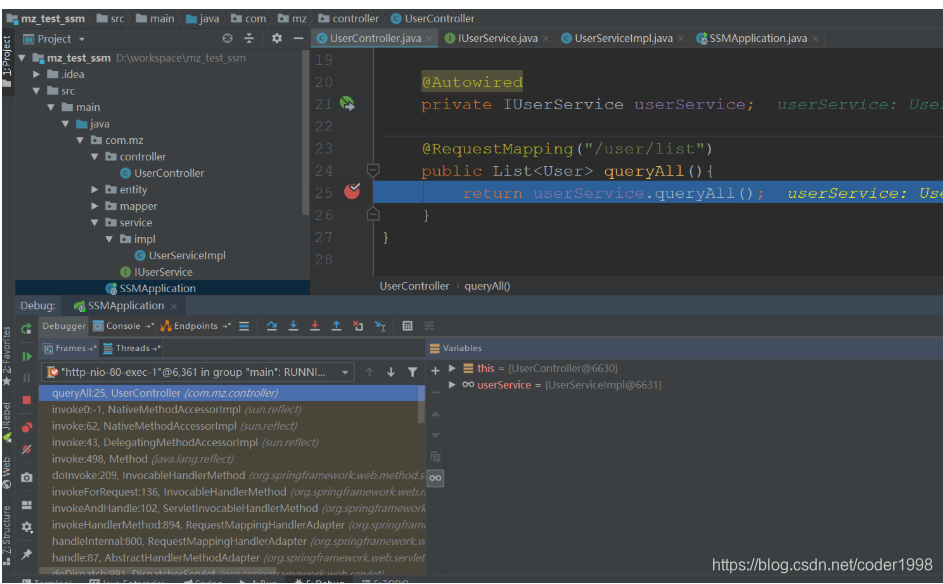Go to next frame down arrow
The width and height of the screenshot is (943, 584).
pos(391,372)
